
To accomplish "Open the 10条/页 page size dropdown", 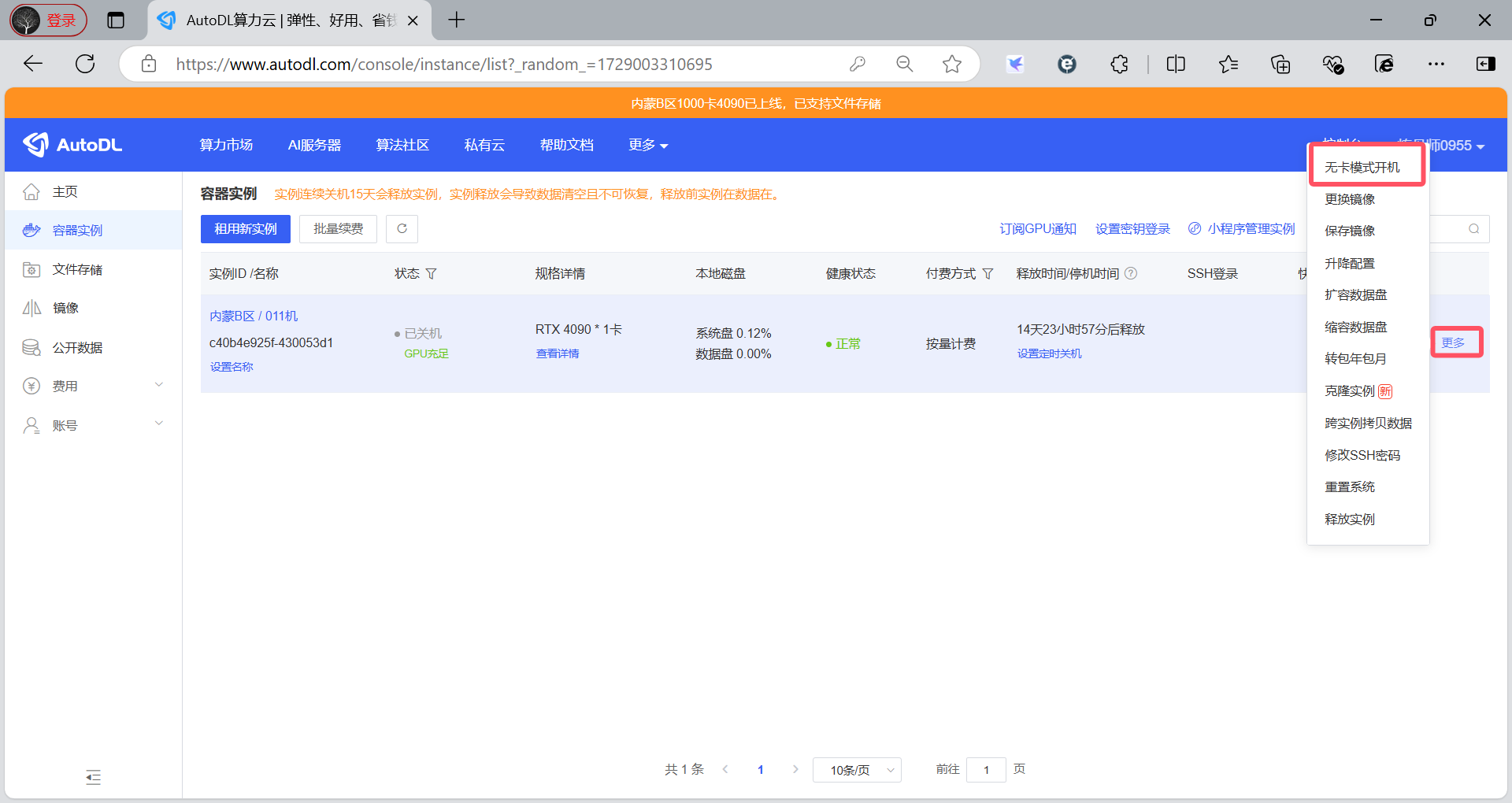I will coord(857,770).
